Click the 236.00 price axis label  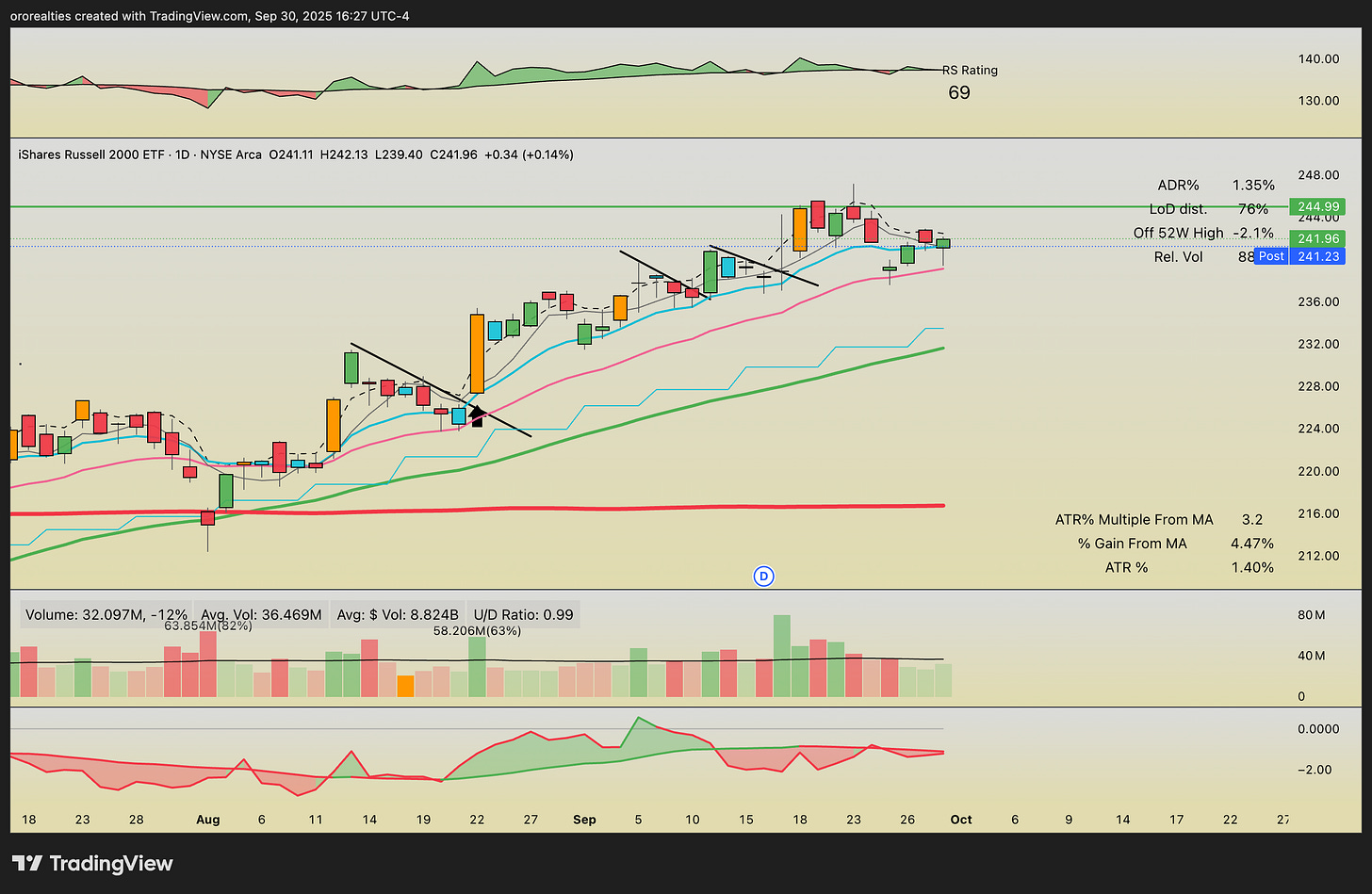(1318, 301)
